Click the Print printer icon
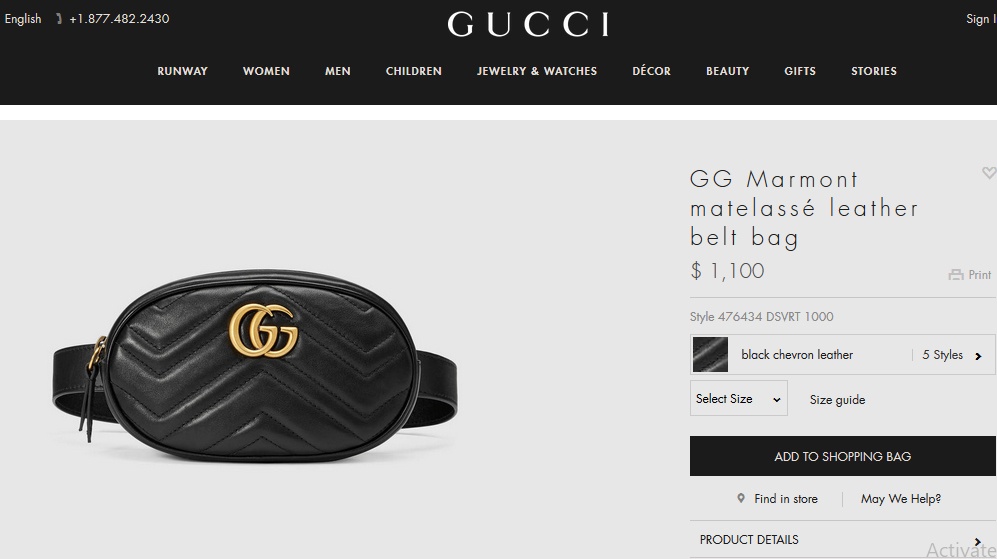997x559 pixels. [956, 275]
